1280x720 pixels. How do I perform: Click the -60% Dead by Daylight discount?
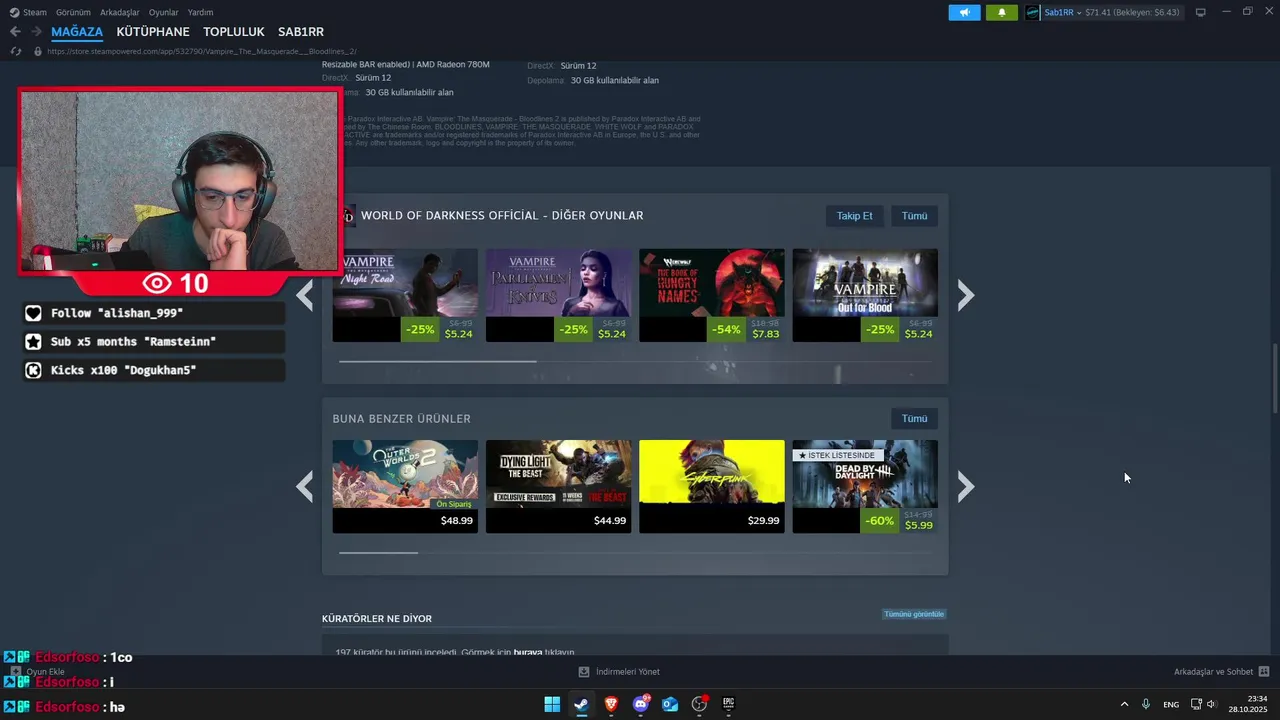click(x=880, y=521)
